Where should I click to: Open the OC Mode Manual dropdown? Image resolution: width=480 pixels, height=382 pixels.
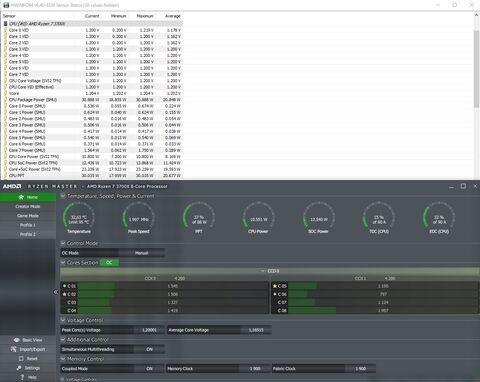tap(141, 253)
